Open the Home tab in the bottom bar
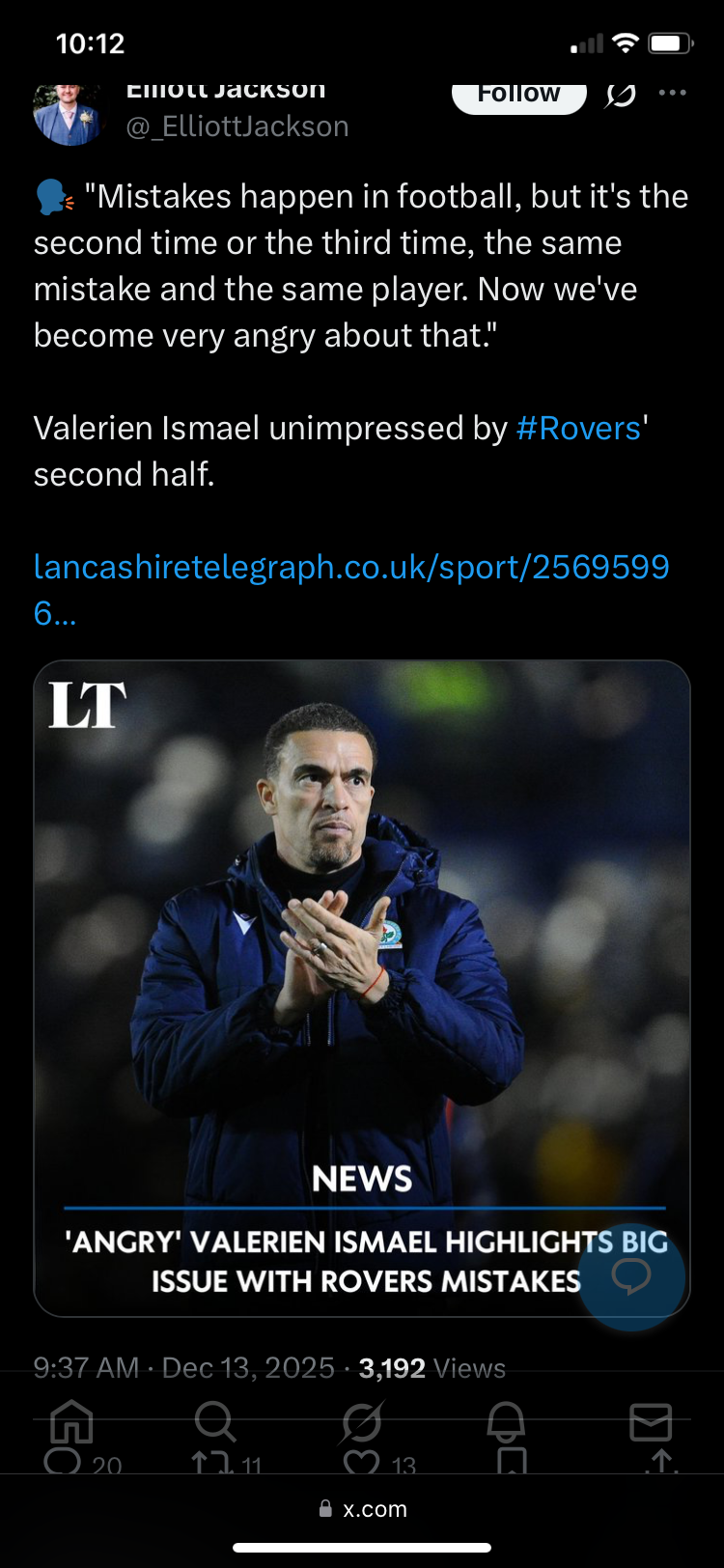Image resolution: width=724 pixels, height=1568 pixels. (71, 1420)
